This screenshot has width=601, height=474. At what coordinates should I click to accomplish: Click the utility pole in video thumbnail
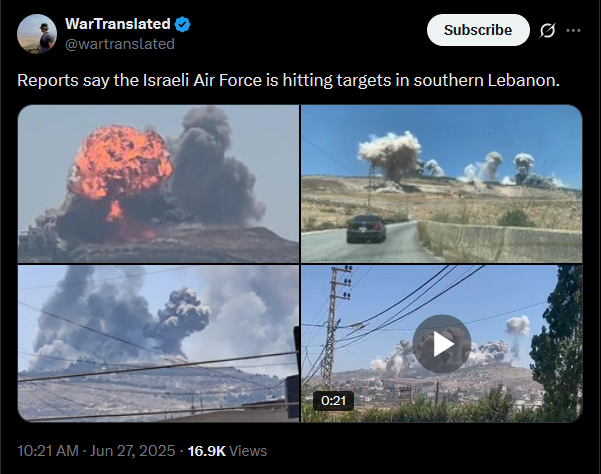(x=333, y=326)
